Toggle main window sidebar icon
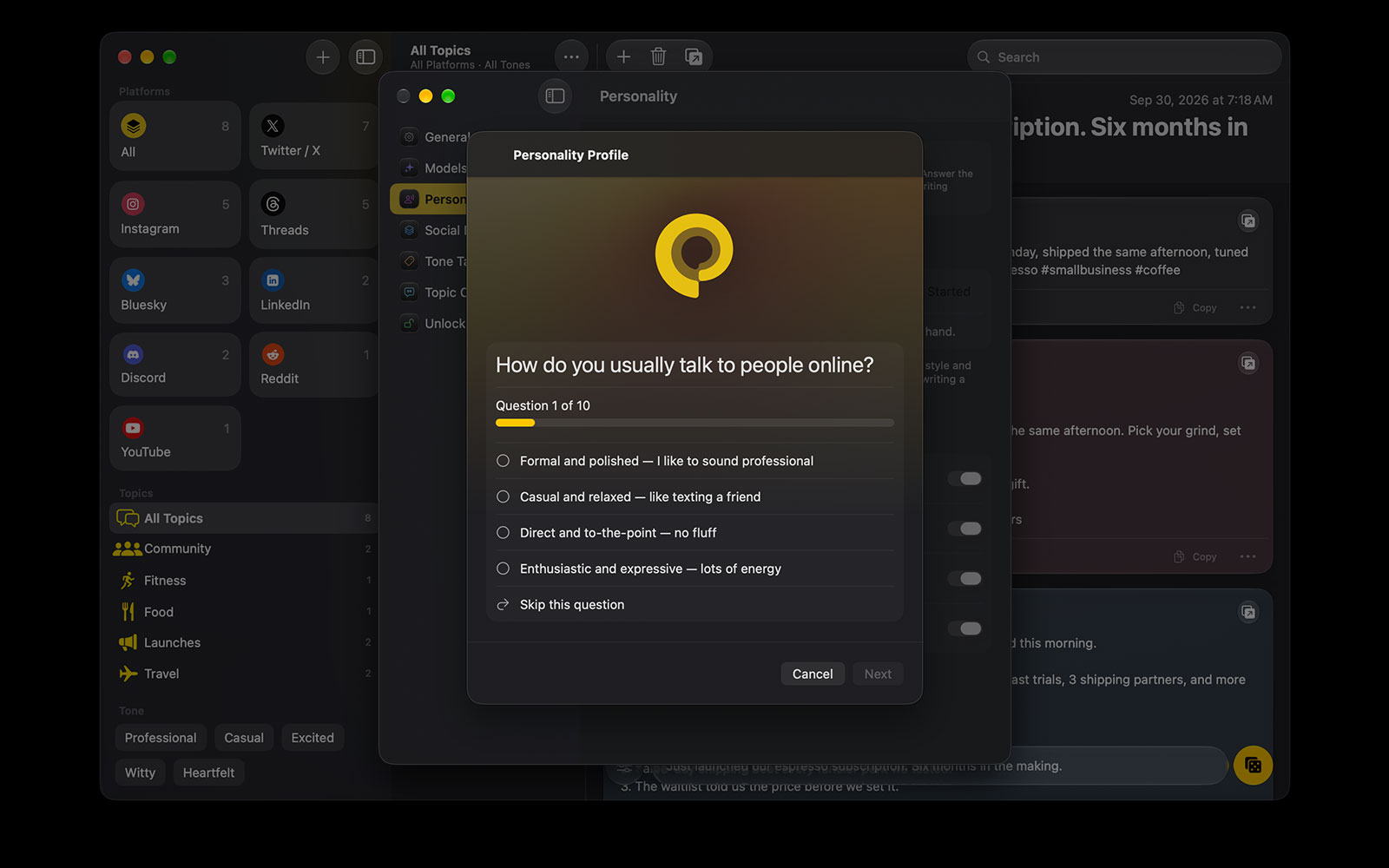The image size is (1389, 868). (x=365, y=57)
